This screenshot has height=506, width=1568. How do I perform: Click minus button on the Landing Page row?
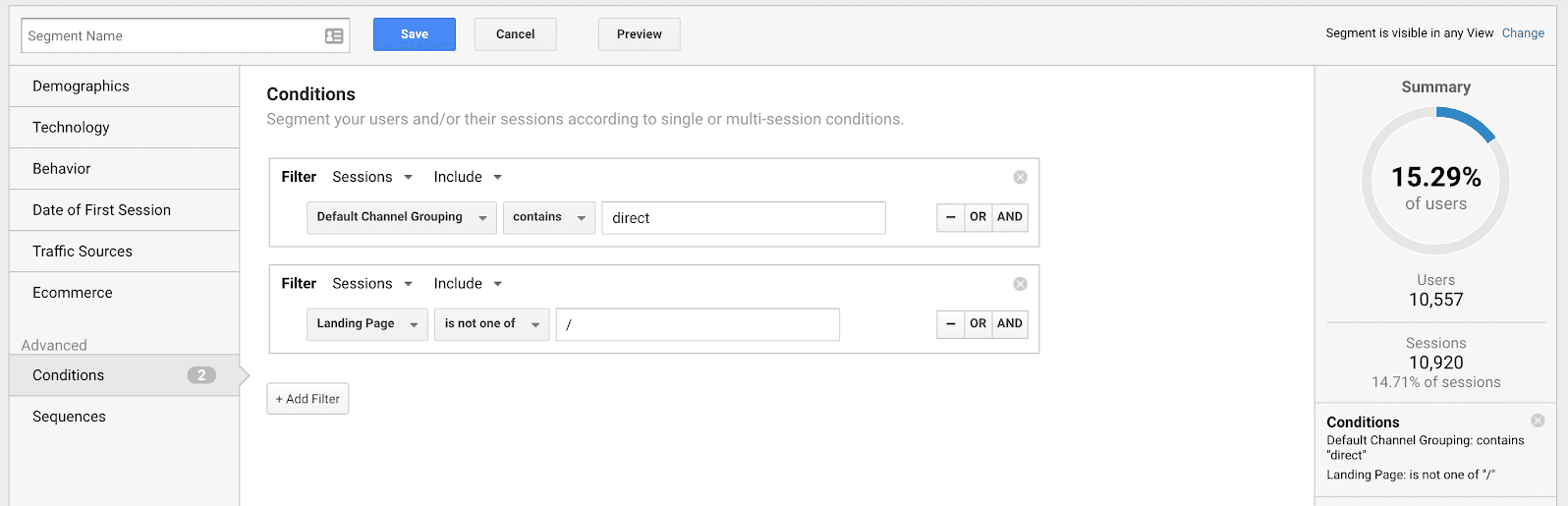tap(950, 323)
